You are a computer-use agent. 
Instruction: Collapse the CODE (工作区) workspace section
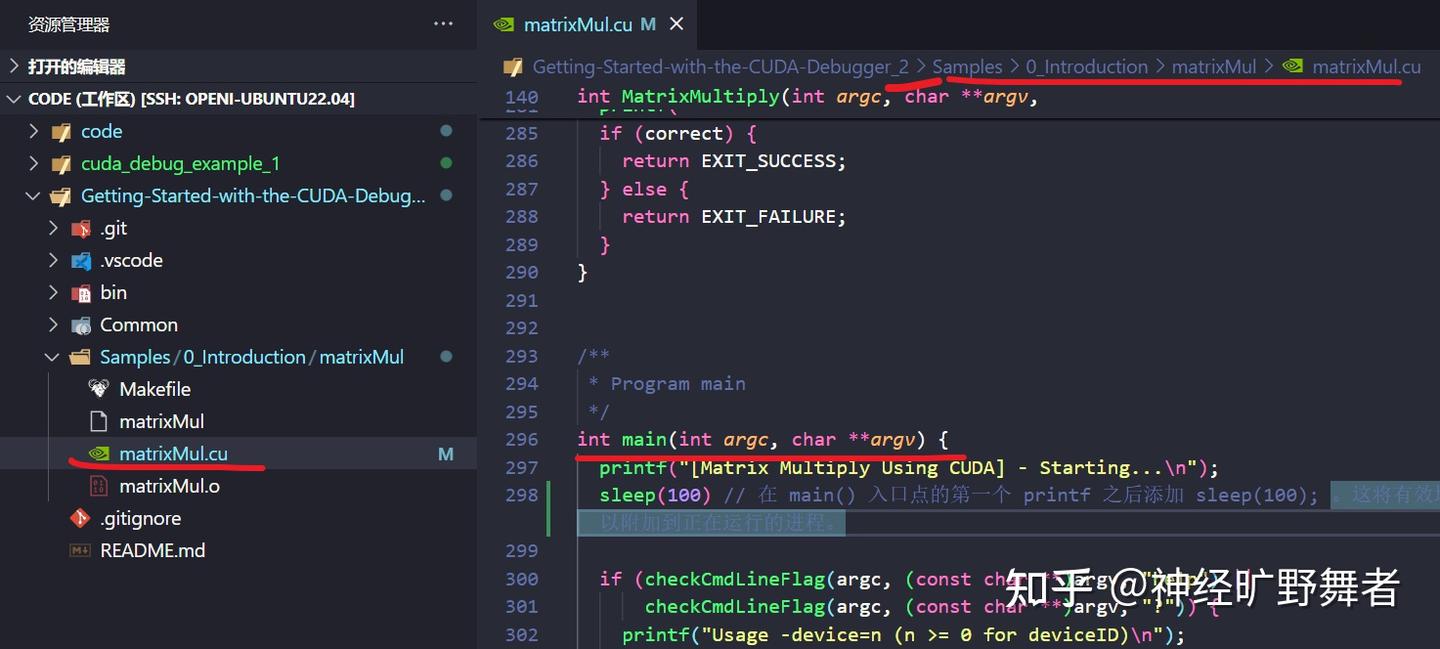[x=13, y=99]
